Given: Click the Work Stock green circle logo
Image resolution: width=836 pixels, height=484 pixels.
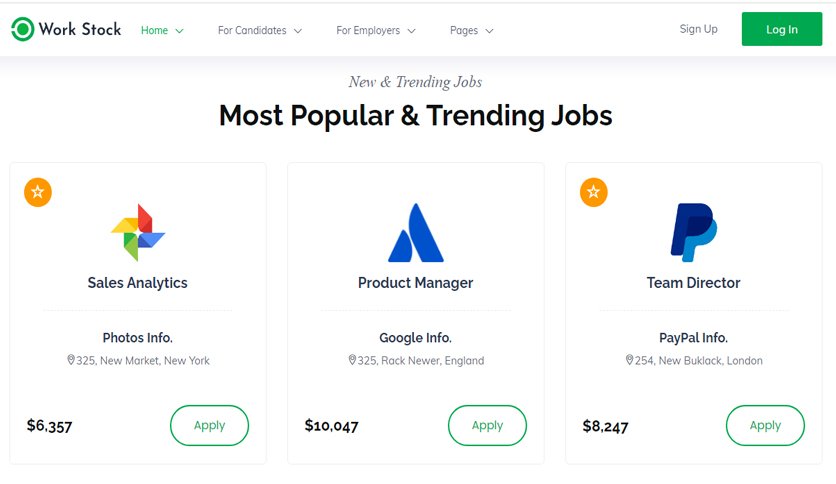Looking at the screenshot, I should click(22, 29).
